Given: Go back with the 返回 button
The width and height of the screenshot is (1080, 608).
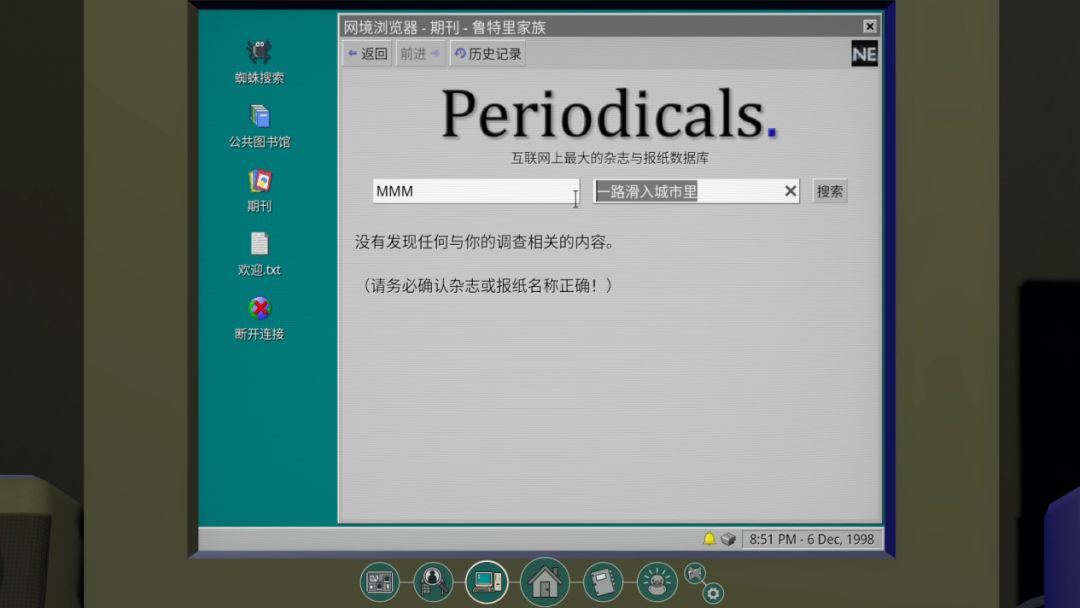Looking at the screenshot, I should click(367, 54).
